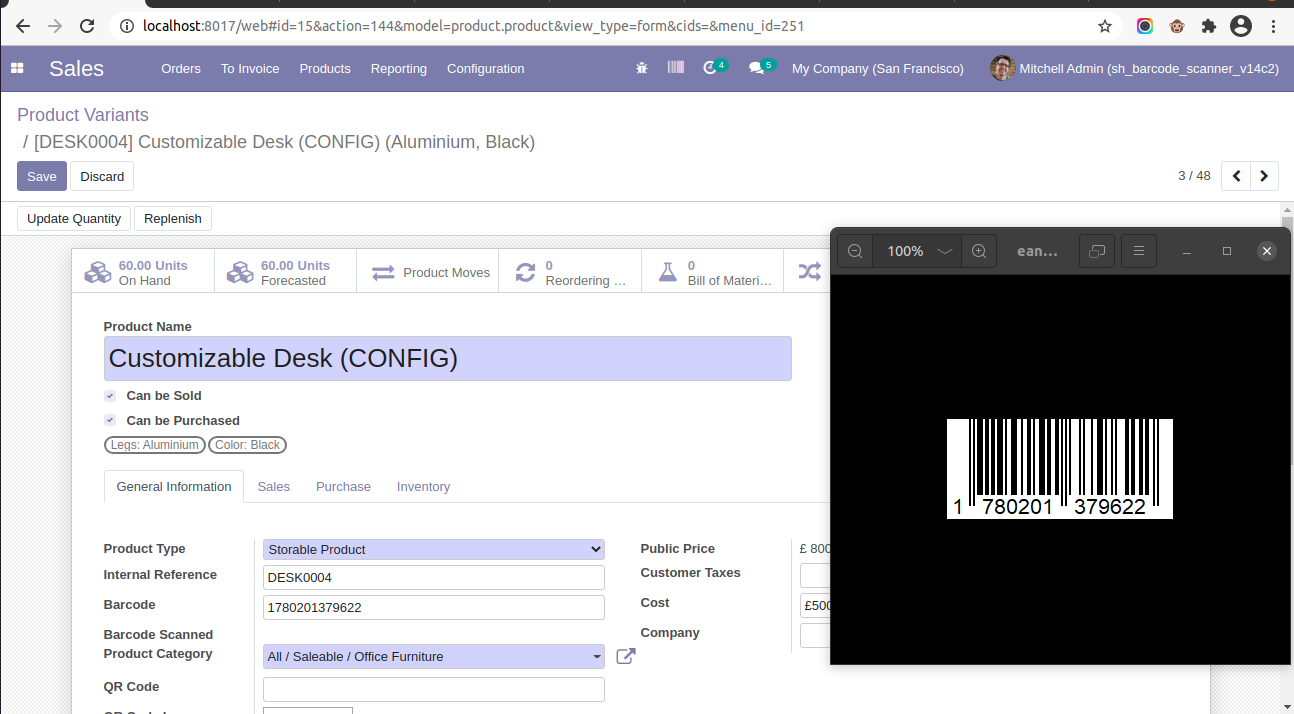Toggle Can be Sold checkbox

click(110, 396)
